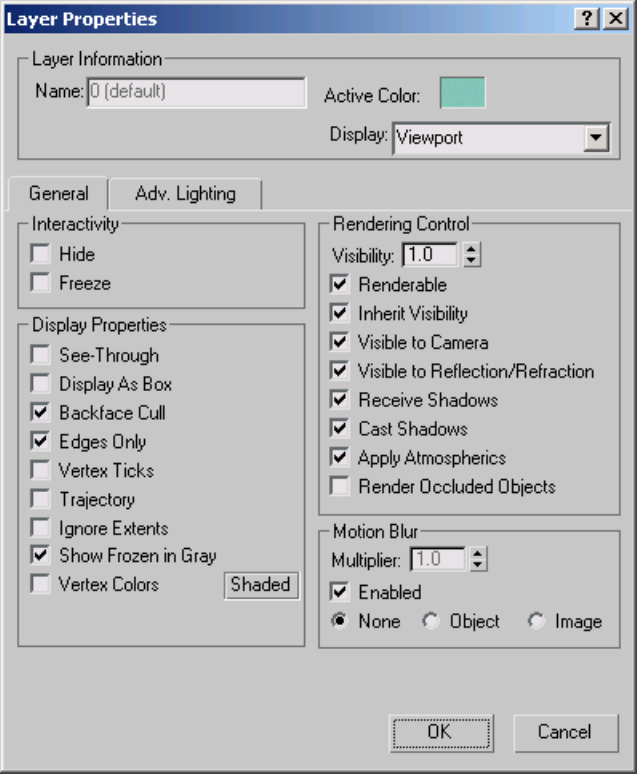The image size is (637, 774).
Task: Switch to the Adv. Lighting tab
Action: click(x=185, y=193)
